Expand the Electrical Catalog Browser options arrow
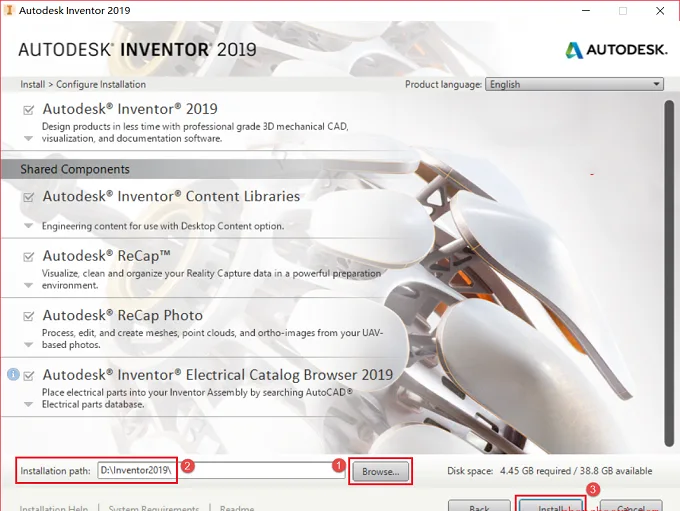 29,404
